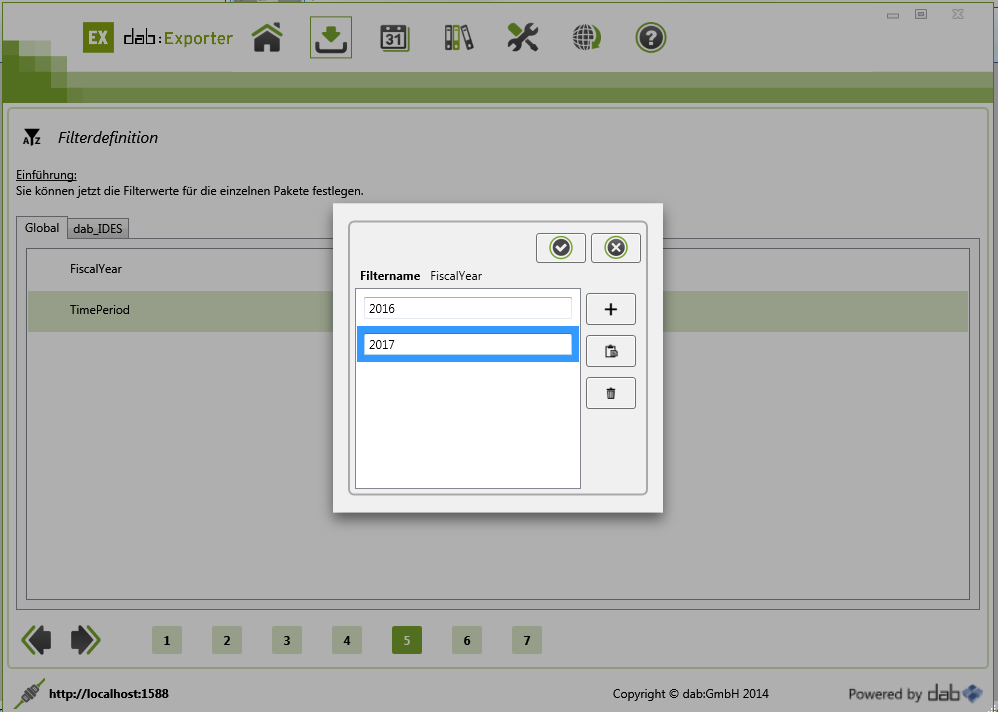Add new filter value with plus button
The width and height of the screenshot is (998, 712).
(x=610, y=309)
